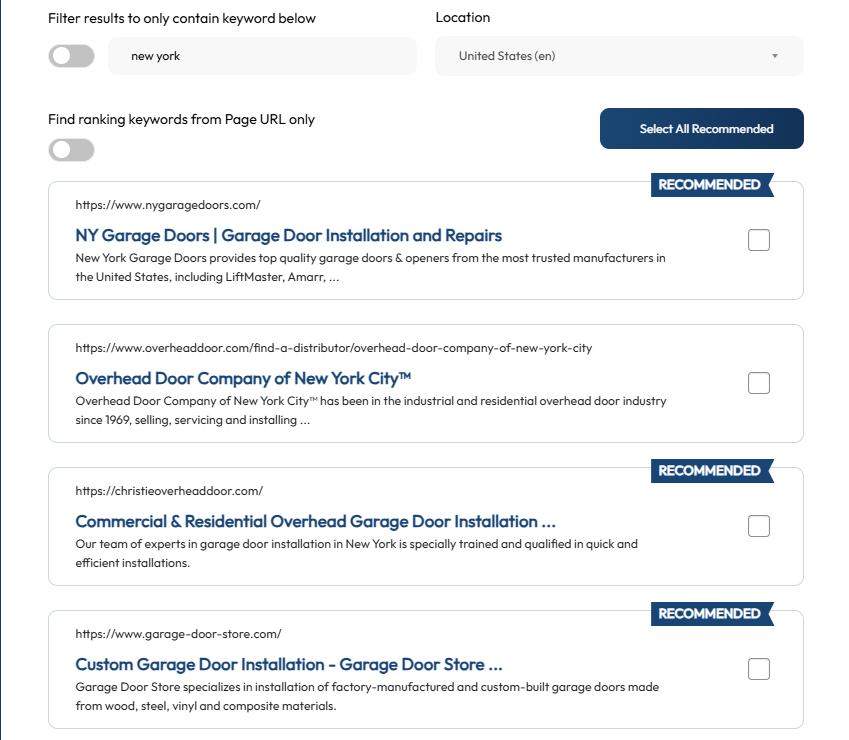
Task: Open Custom Garage Door Installation title link
Action: (x=289, y=664)
